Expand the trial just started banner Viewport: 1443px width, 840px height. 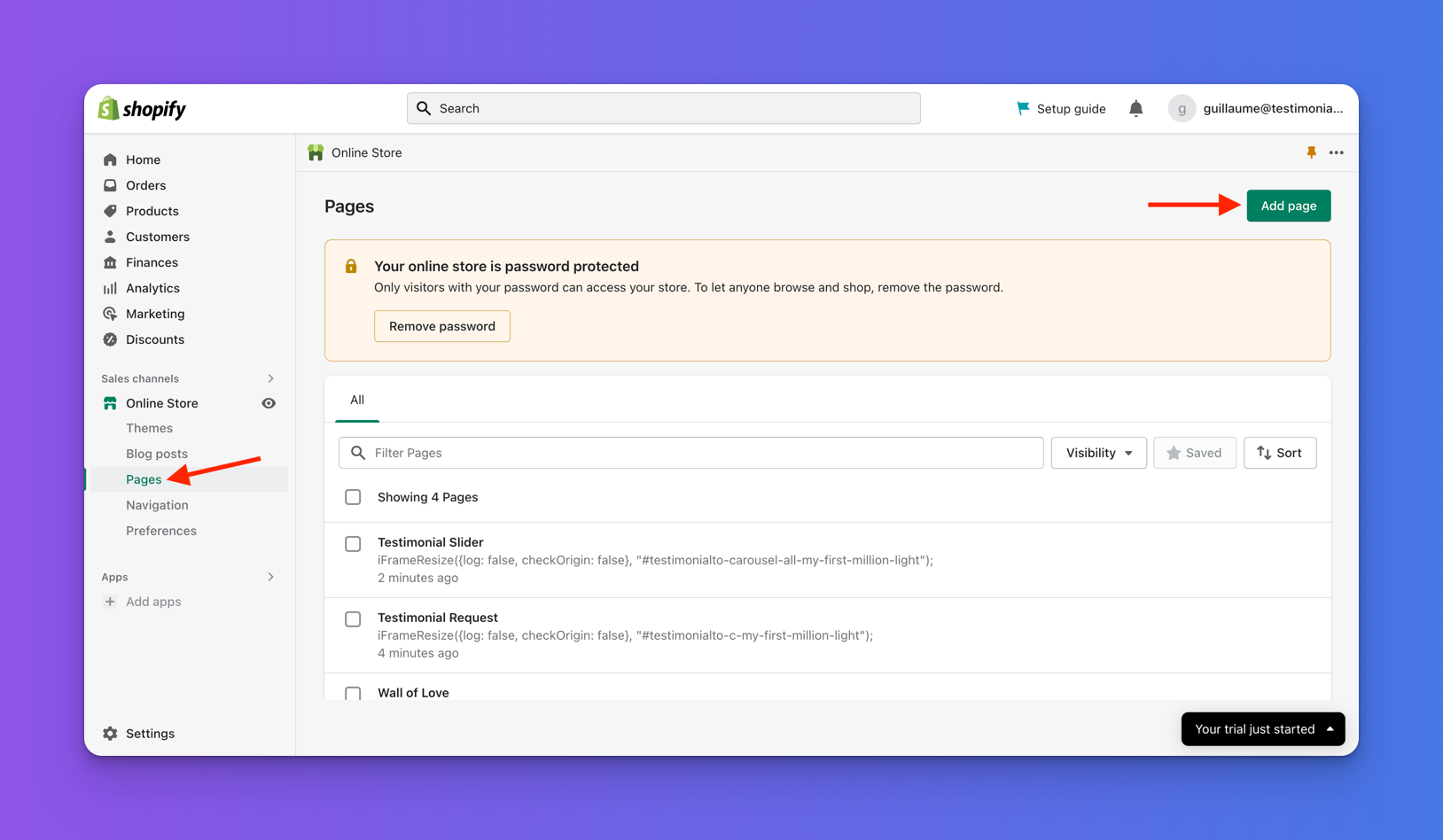coord(1262,729)
